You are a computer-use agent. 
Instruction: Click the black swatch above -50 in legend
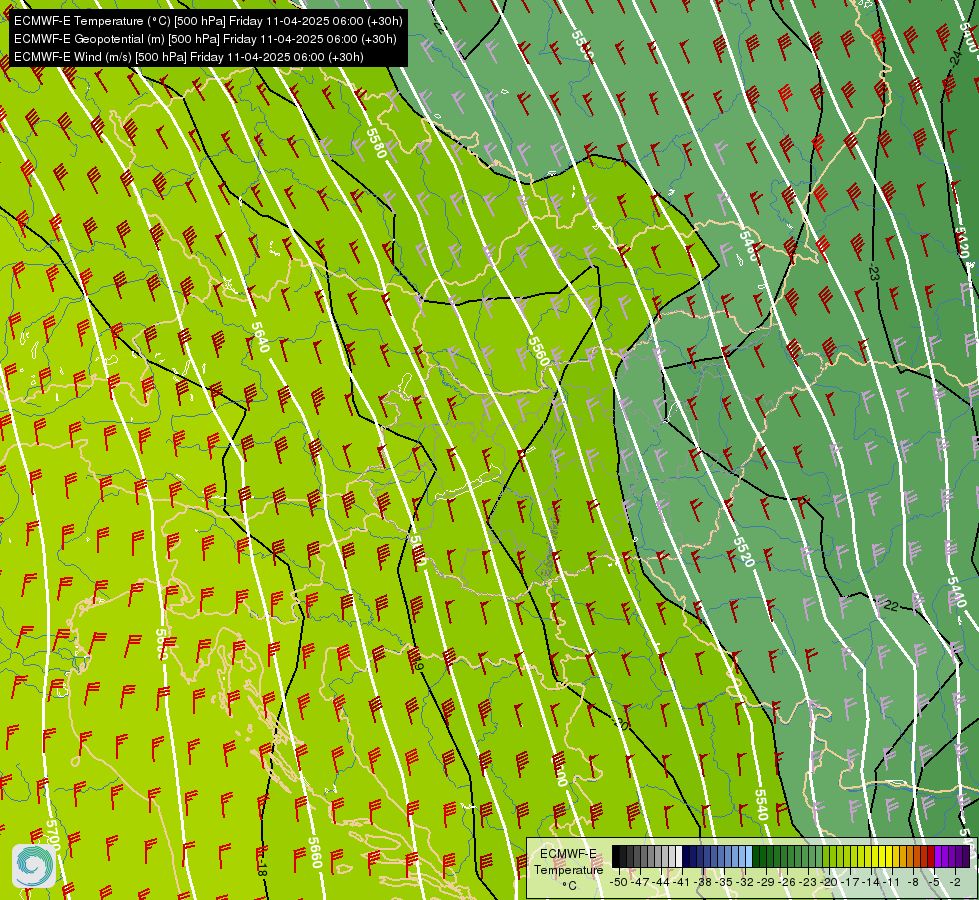[x=616, y=856]
